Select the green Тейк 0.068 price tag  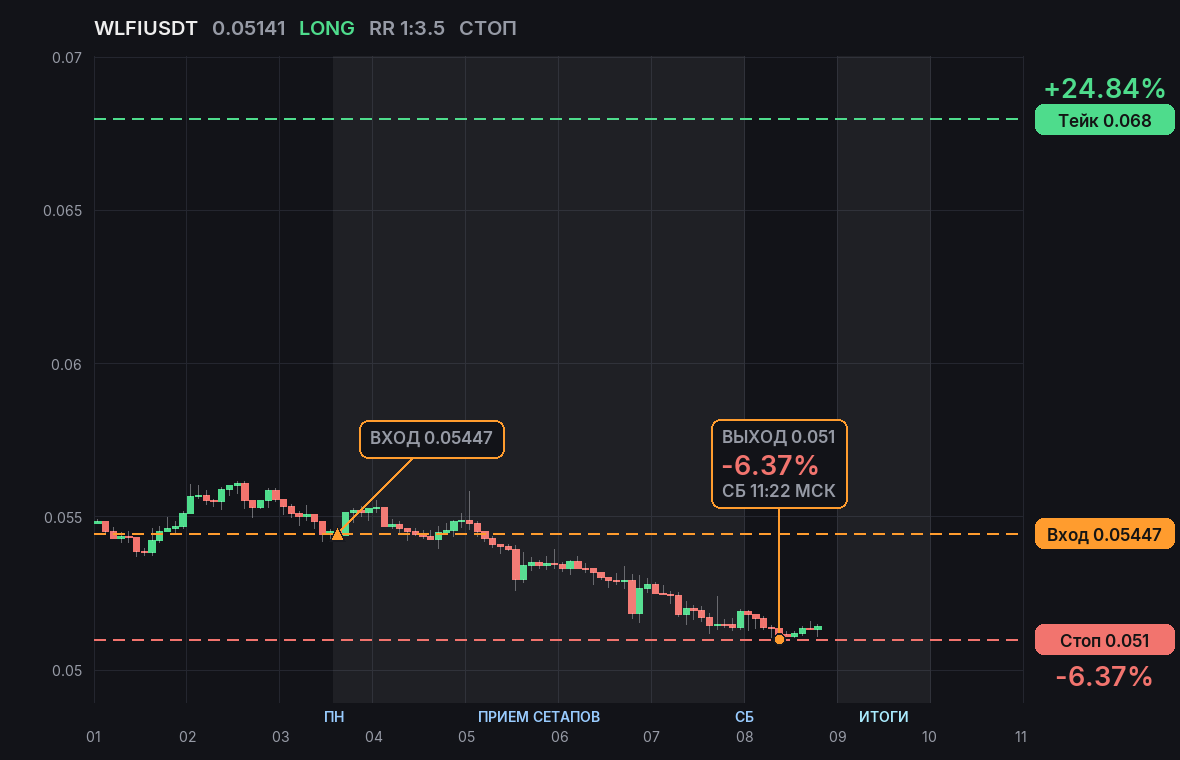(1104, 120)
